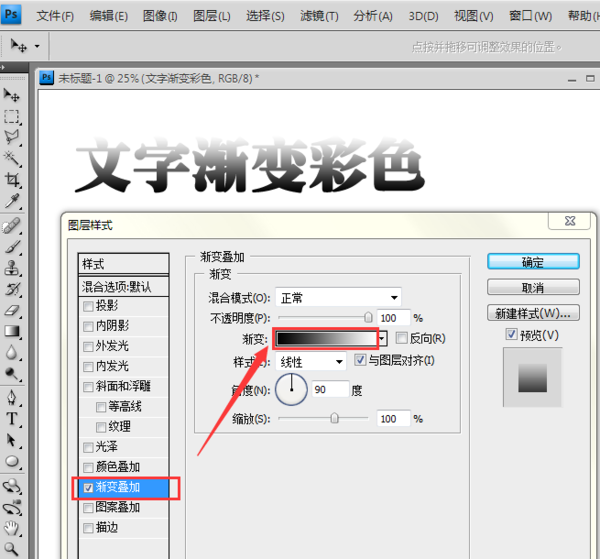600x559 pixels.
Task: Select the Rectangular Marquee tool
Action: pos(11,116)
